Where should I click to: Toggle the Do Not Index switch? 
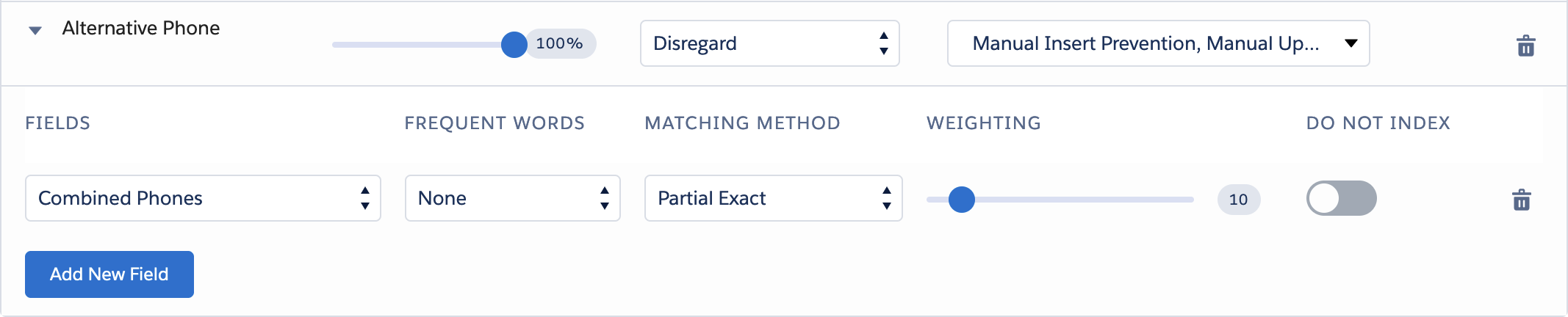tap(1341, 198)
